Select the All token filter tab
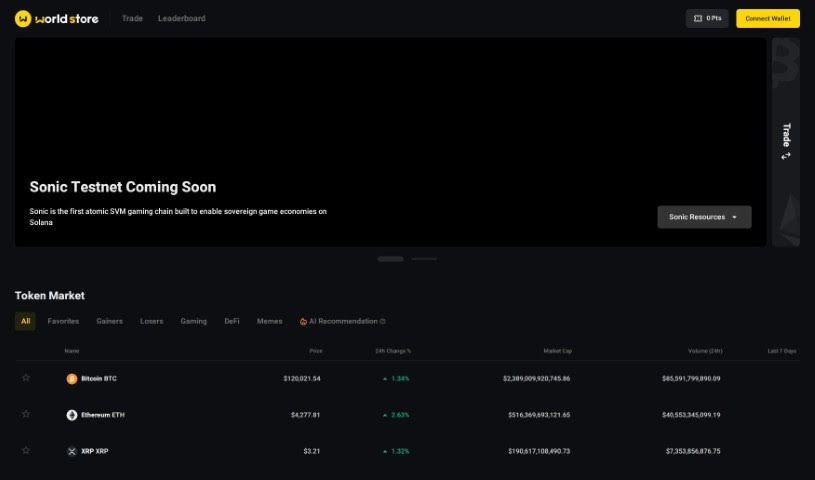The width and height of the screenshot is (815, 480). tap(25, 321)
